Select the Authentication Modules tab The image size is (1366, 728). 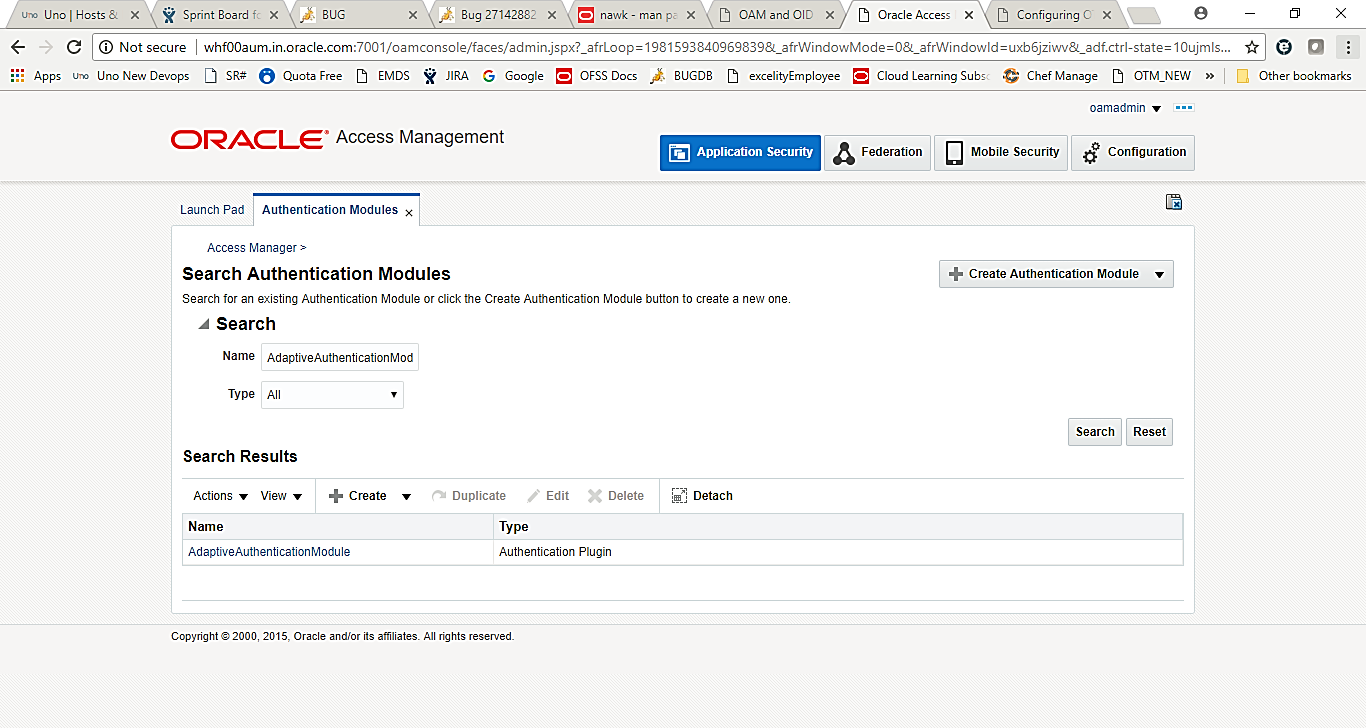(330, 210)
